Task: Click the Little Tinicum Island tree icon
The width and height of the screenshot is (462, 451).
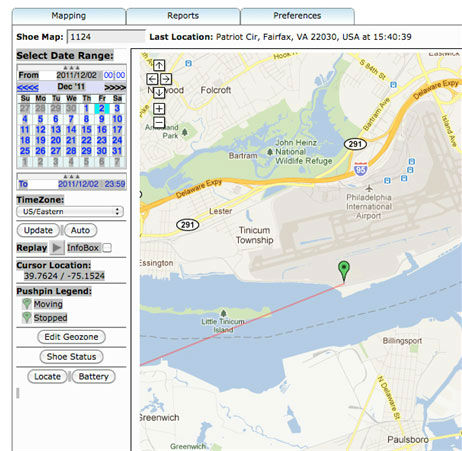Action: (223, 313)
